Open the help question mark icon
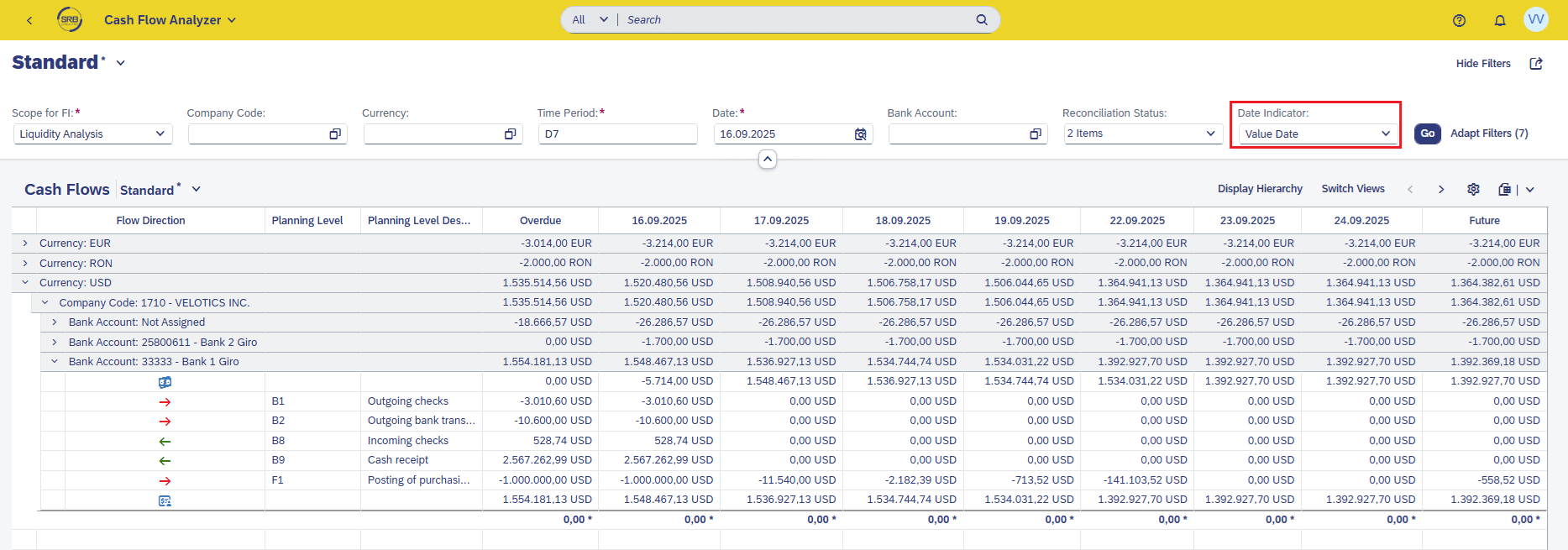 coord(1459,20)
